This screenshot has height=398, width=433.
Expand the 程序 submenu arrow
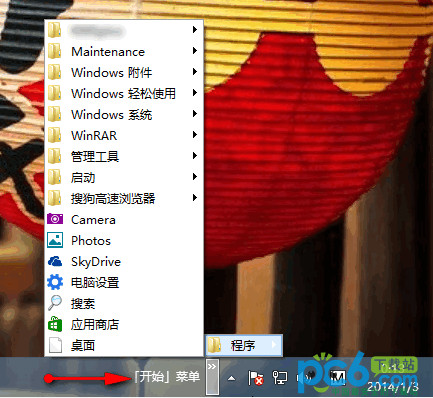click(274, 345)
